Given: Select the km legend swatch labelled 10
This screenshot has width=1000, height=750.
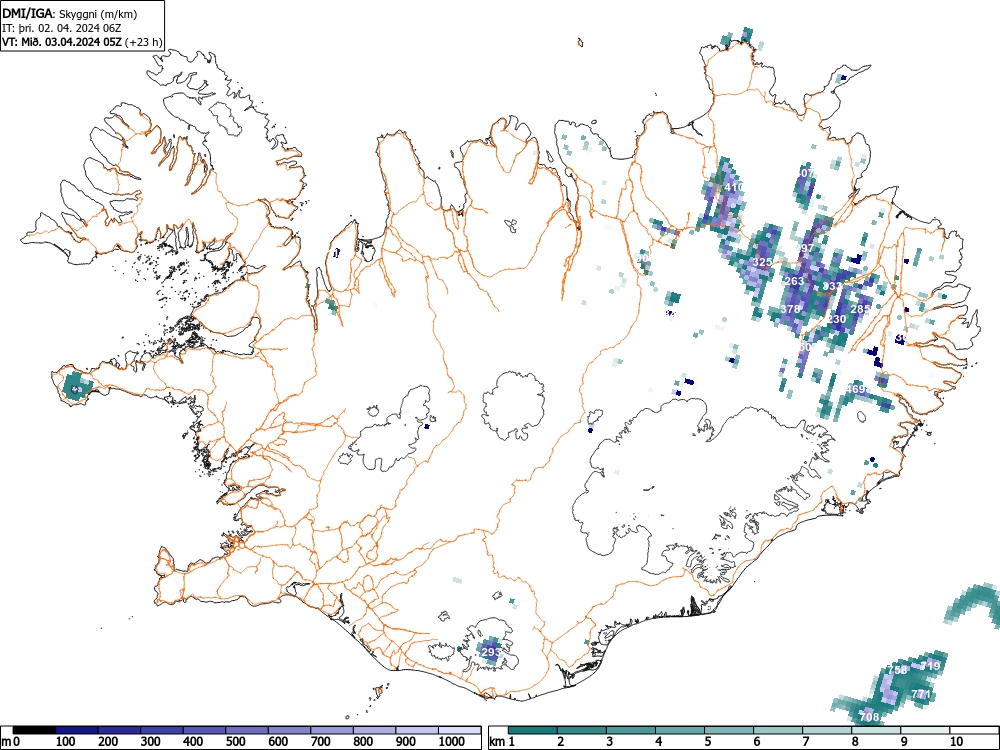Looking at the screenshot, I should coord(974,730).
